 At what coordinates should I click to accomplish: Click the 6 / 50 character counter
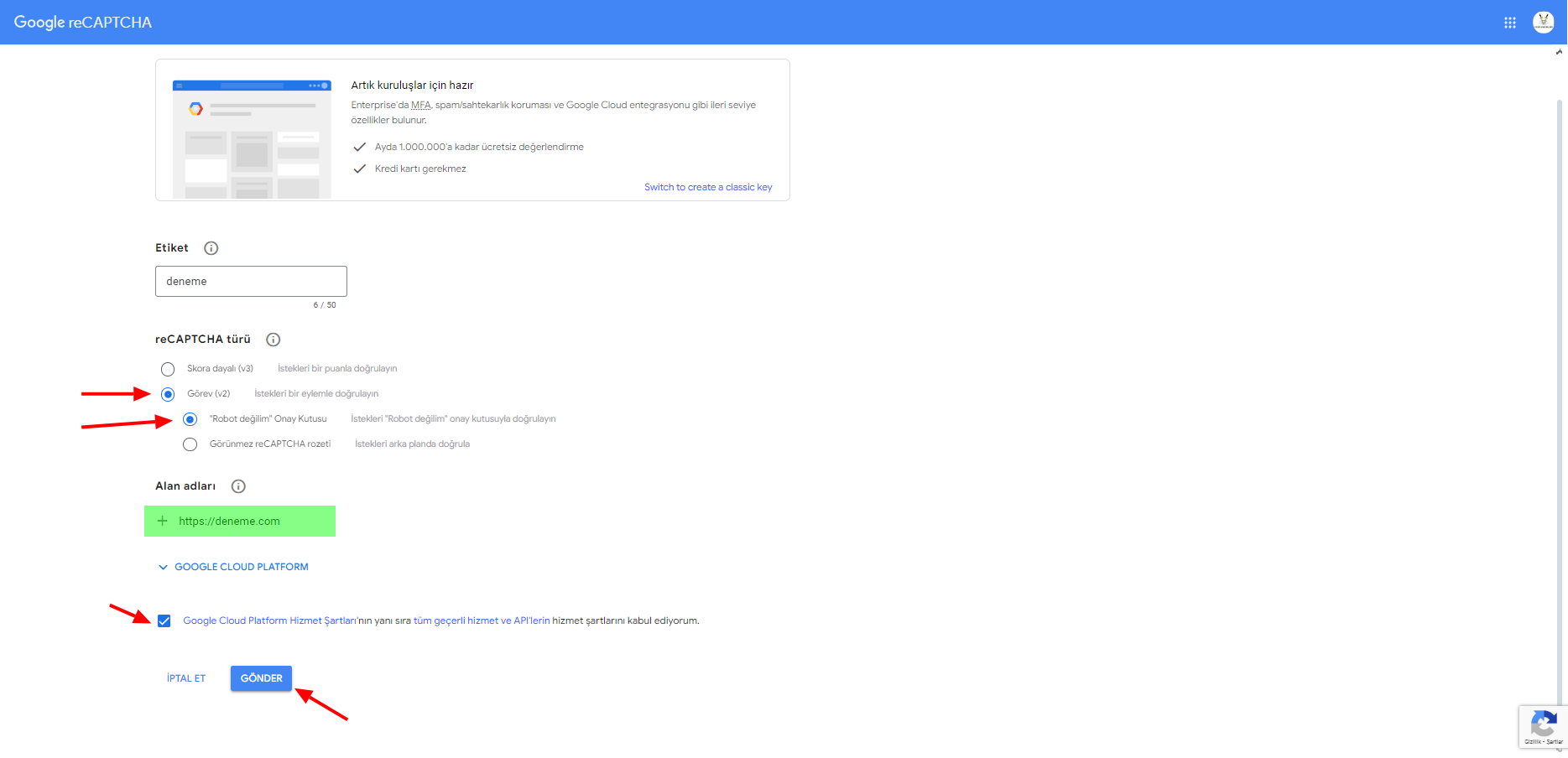[325, 305]
